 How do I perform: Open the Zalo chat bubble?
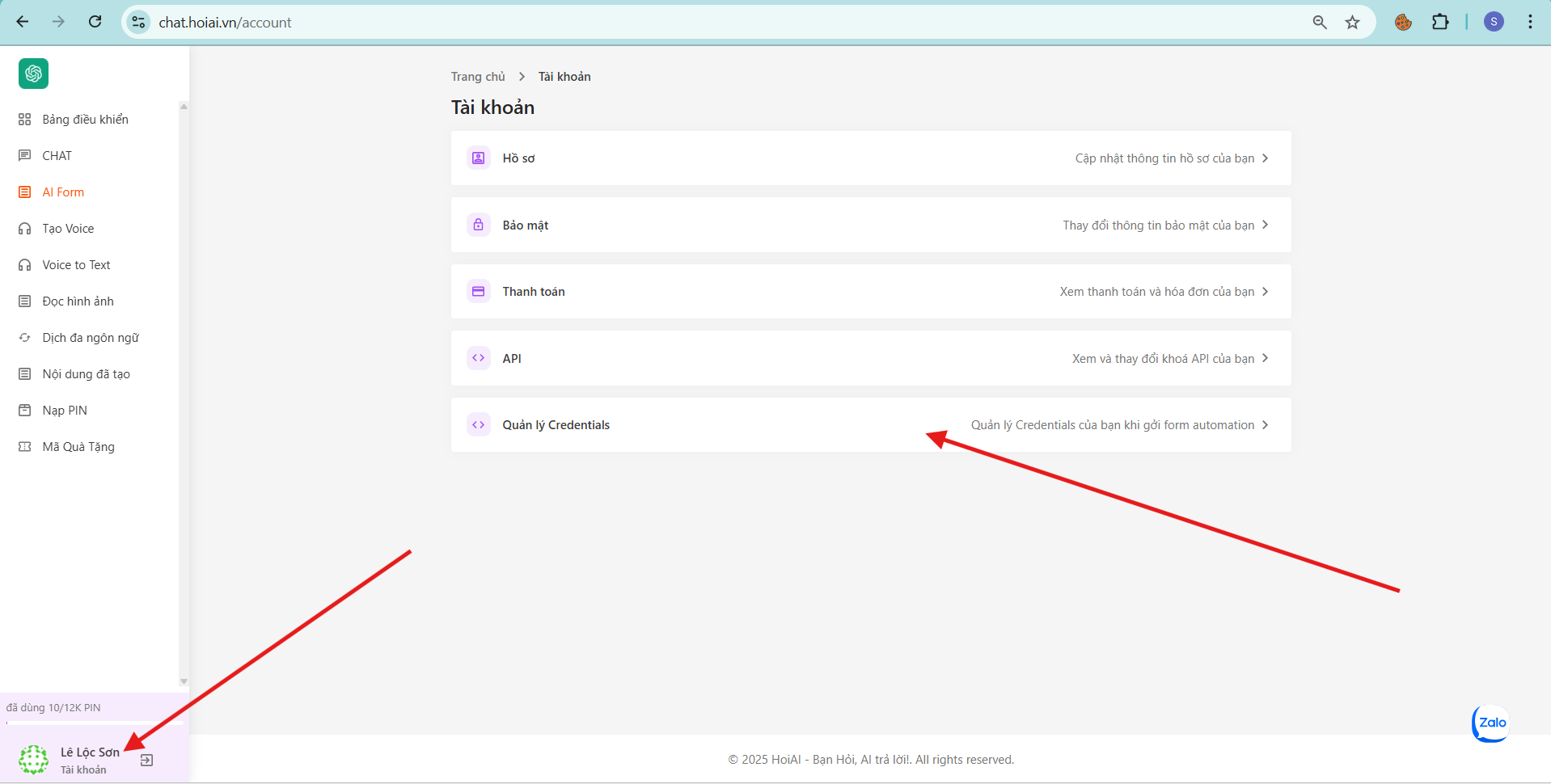pos(1490,723)
